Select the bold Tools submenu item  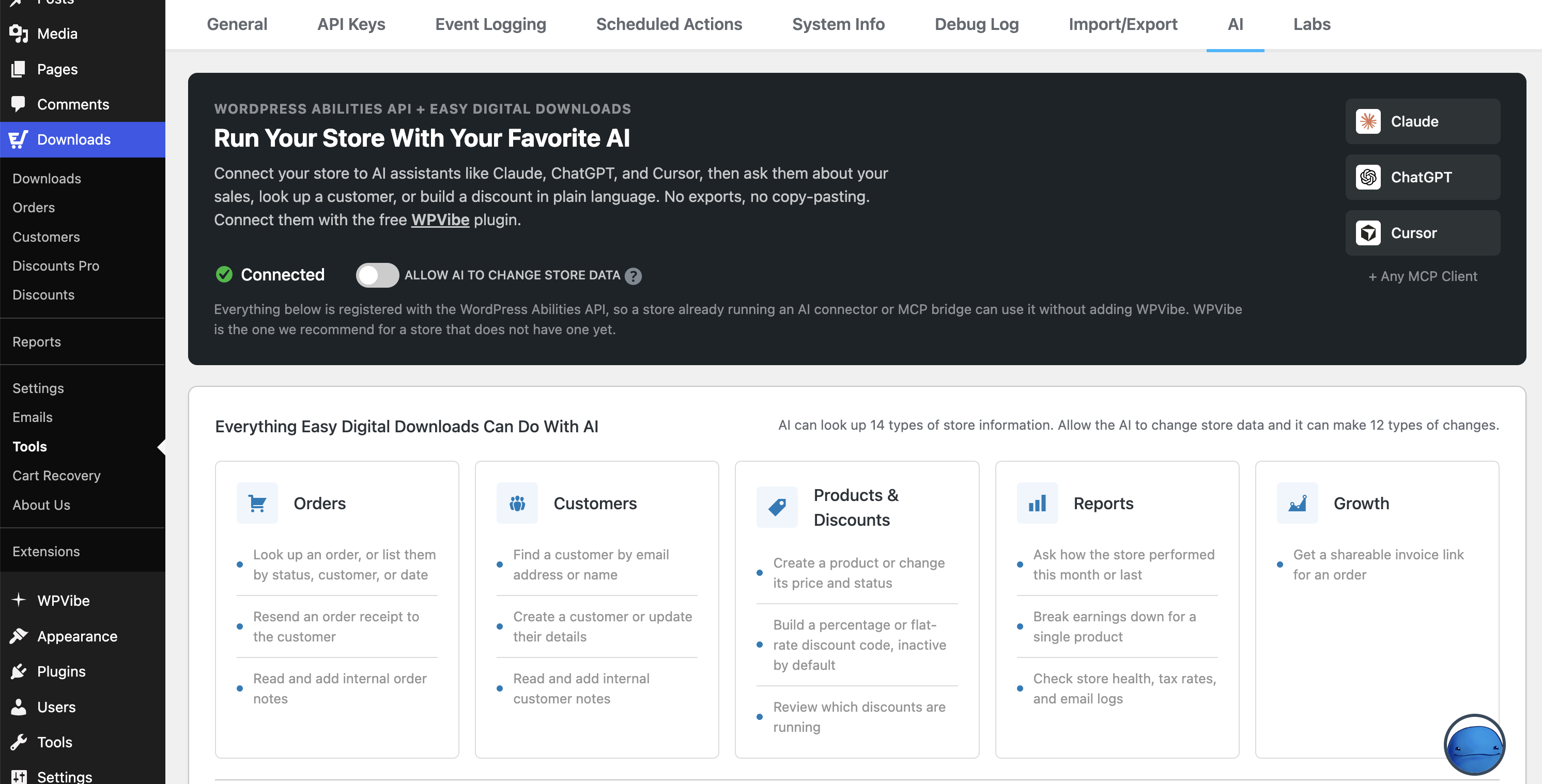[x=29, y=446]
